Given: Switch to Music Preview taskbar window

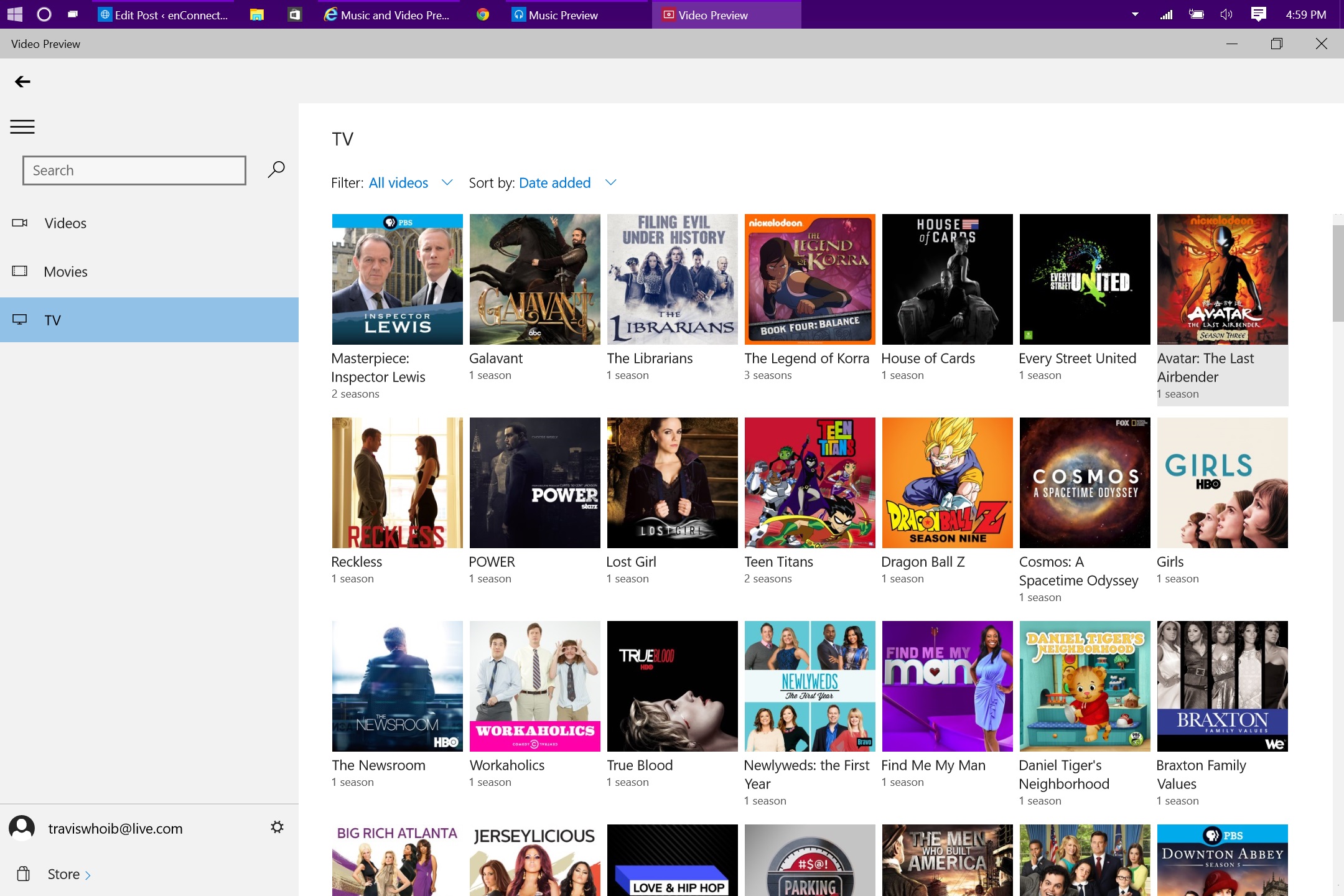Looking at the screenshot, I should pyautogui.click(x=576, y=15).
